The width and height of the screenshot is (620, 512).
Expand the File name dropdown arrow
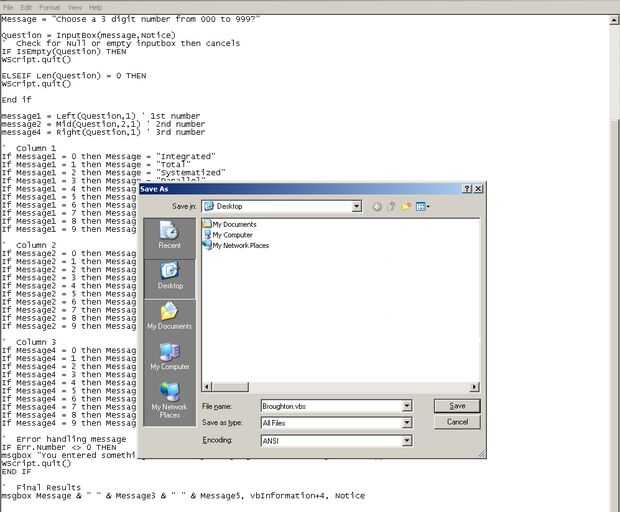click(x=406, y=406)
